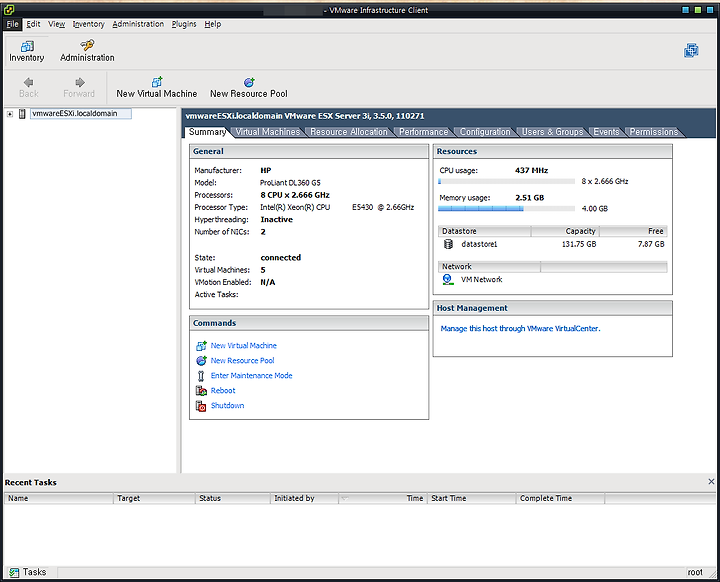Viewport: 720px width, 582px height.
Task: Open the Help menu
Action: point(213,24)
